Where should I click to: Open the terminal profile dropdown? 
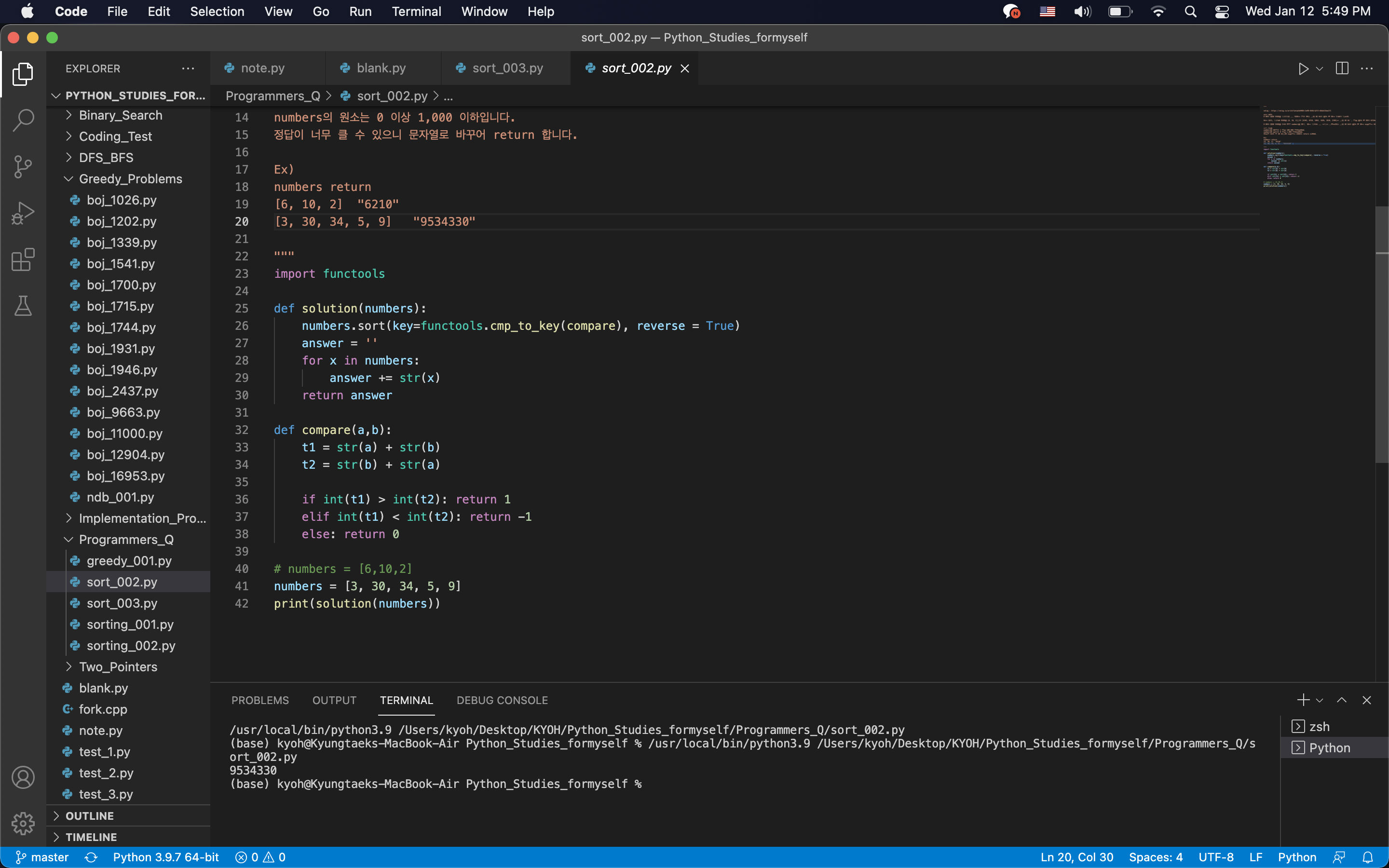pos(1320,700)
